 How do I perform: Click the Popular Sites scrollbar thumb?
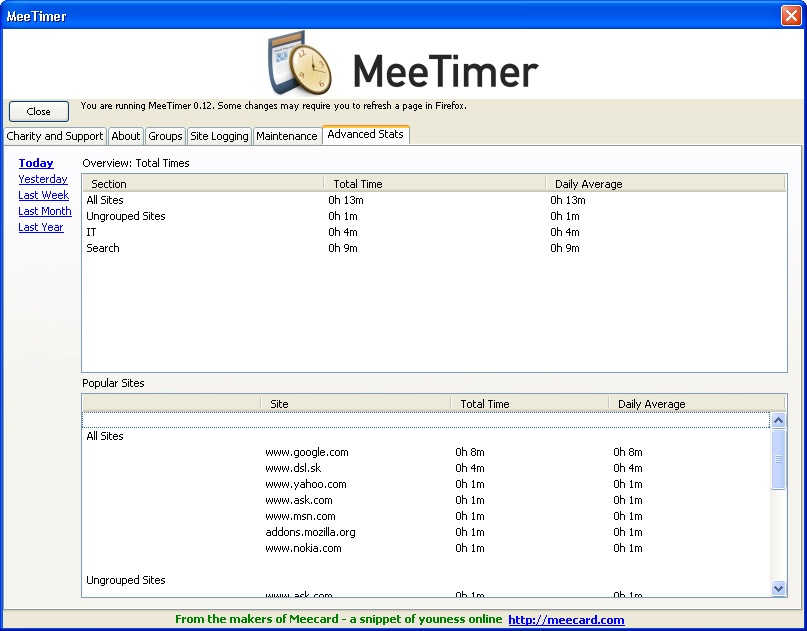coord(778,459)
